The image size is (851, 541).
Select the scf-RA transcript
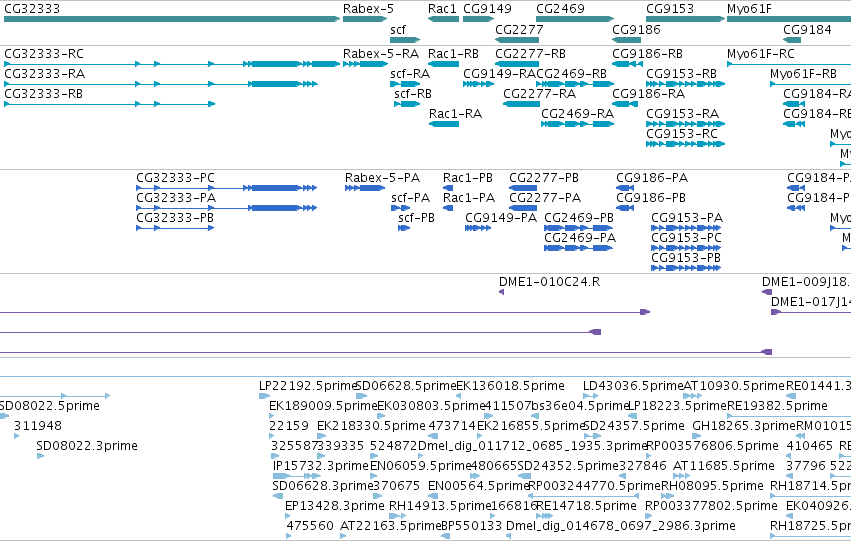click(405, 84)
